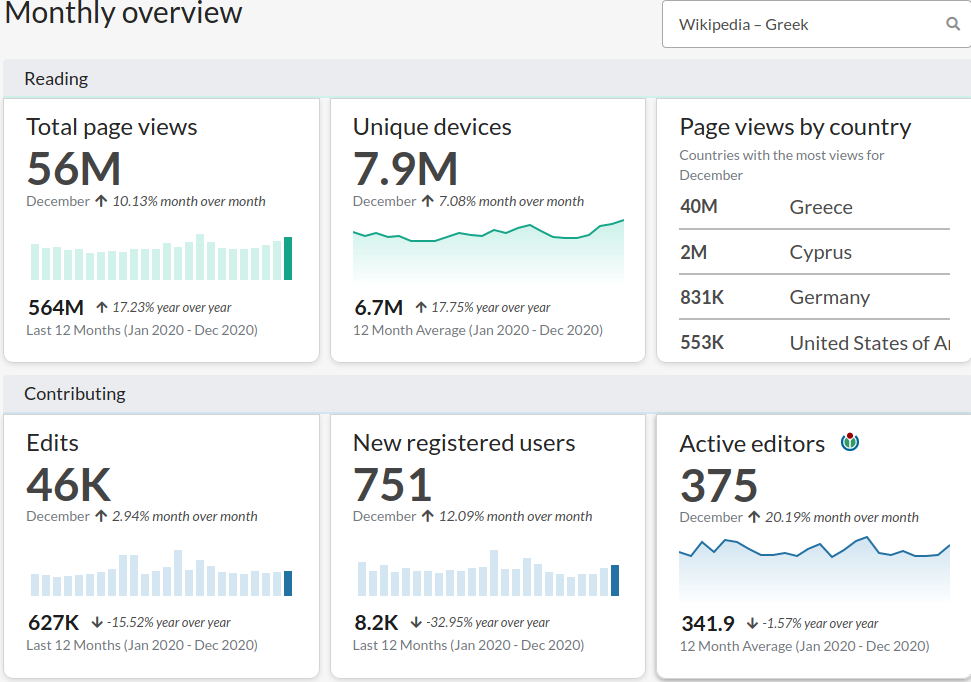
Task: Click the up arrow beside 10.13% month over month
Action: [101, 201]
